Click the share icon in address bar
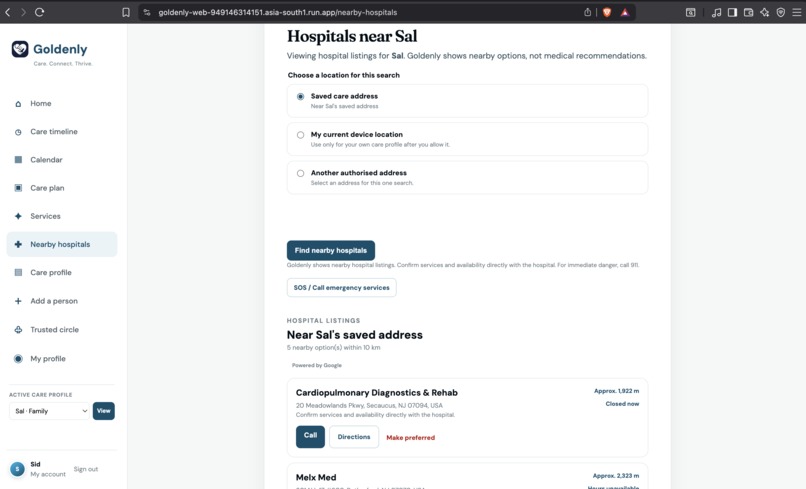 tap(588, 12)
